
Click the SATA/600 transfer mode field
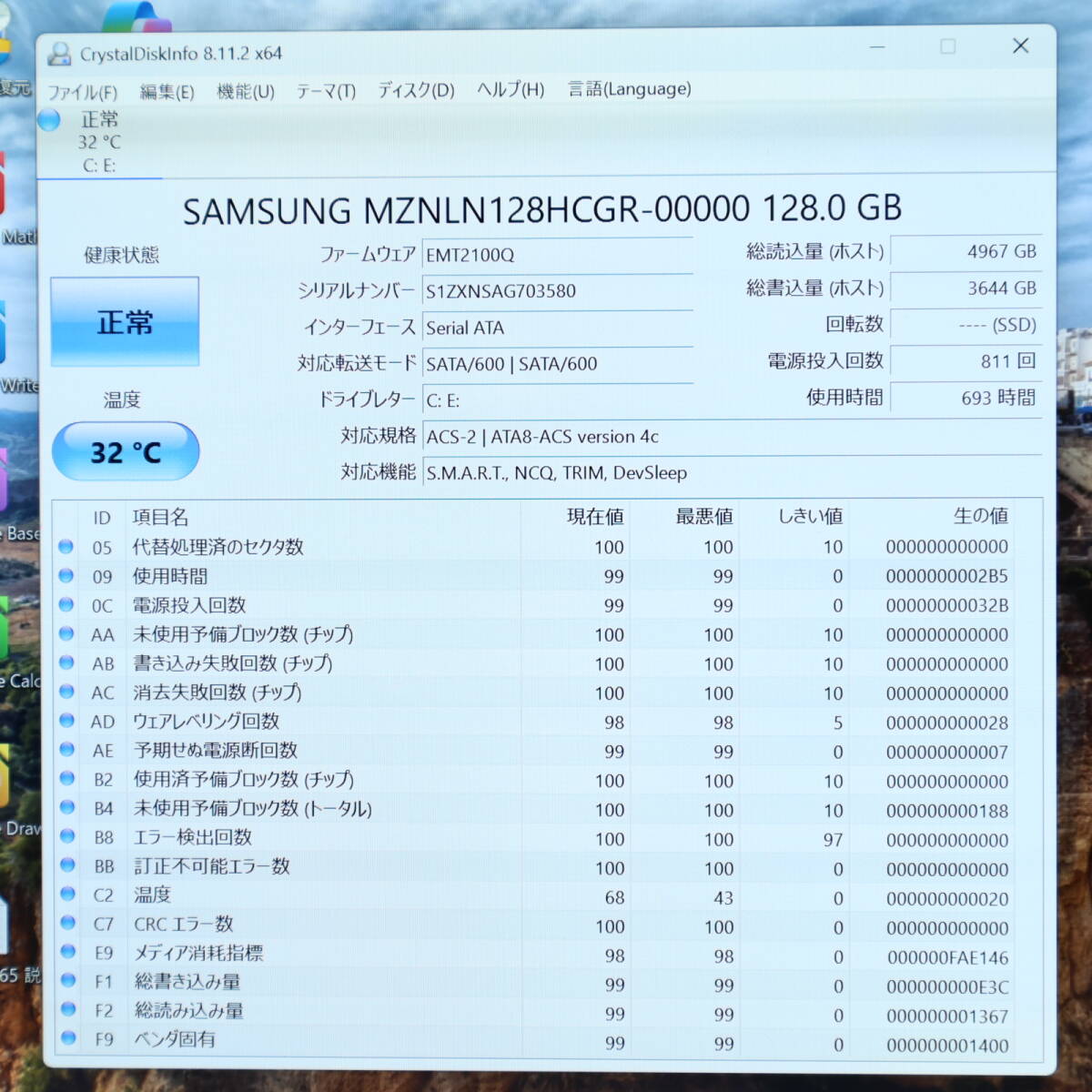point(557,364)
